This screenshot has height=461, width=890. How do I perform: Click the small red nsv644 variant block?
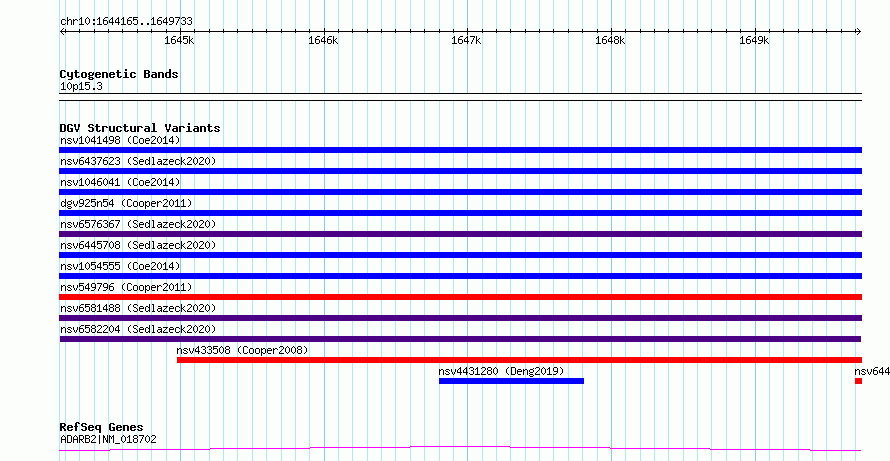[858, 381]
